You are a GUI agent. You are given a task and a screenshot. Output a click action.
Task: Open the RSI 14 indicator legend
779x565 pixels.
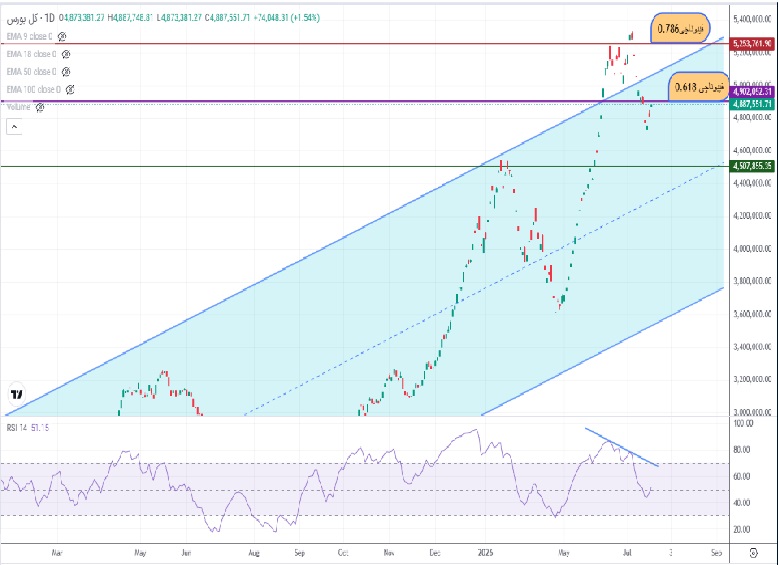click(x=27, y=427)
